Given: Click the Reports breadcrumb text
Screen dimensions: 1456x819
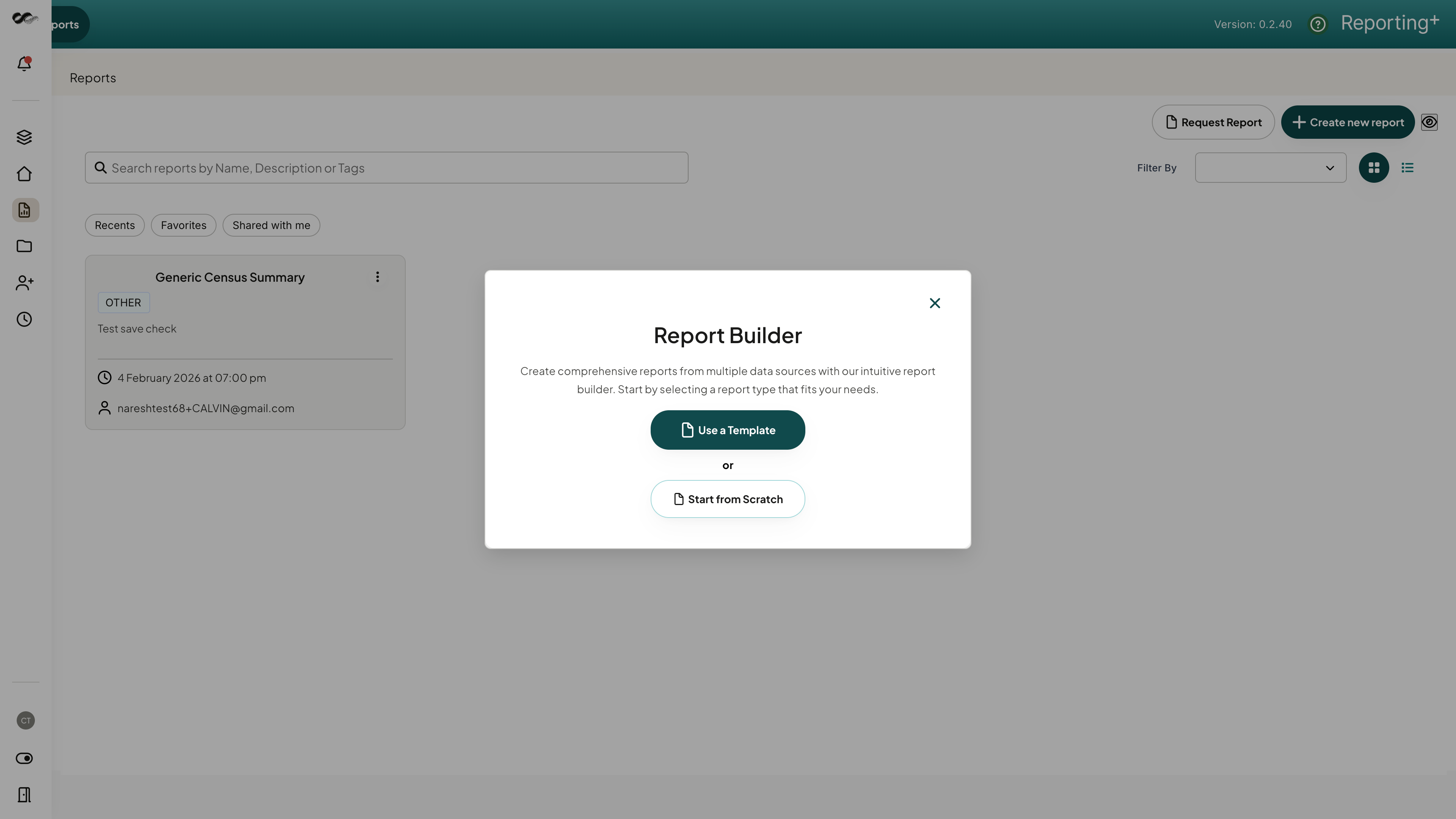Looking at the screenshot, I should (93, 78).
